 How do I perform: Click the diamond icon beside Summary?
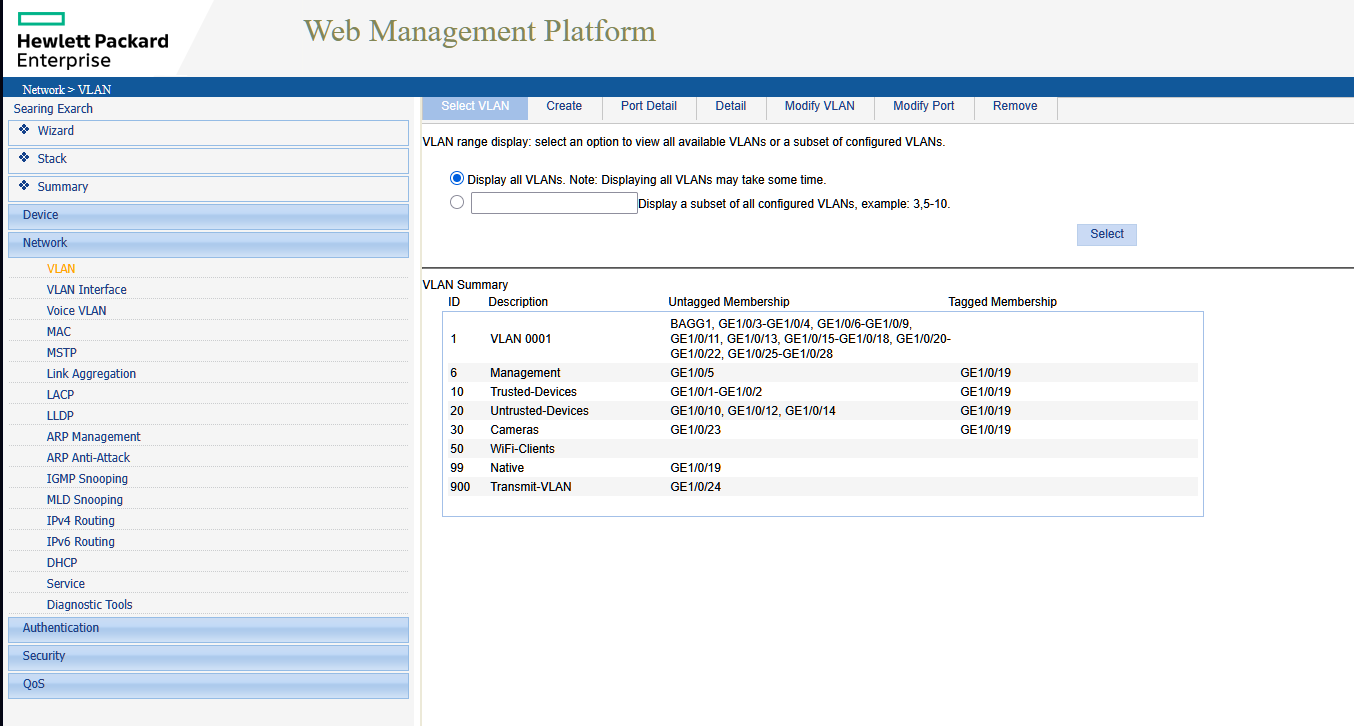23,186
